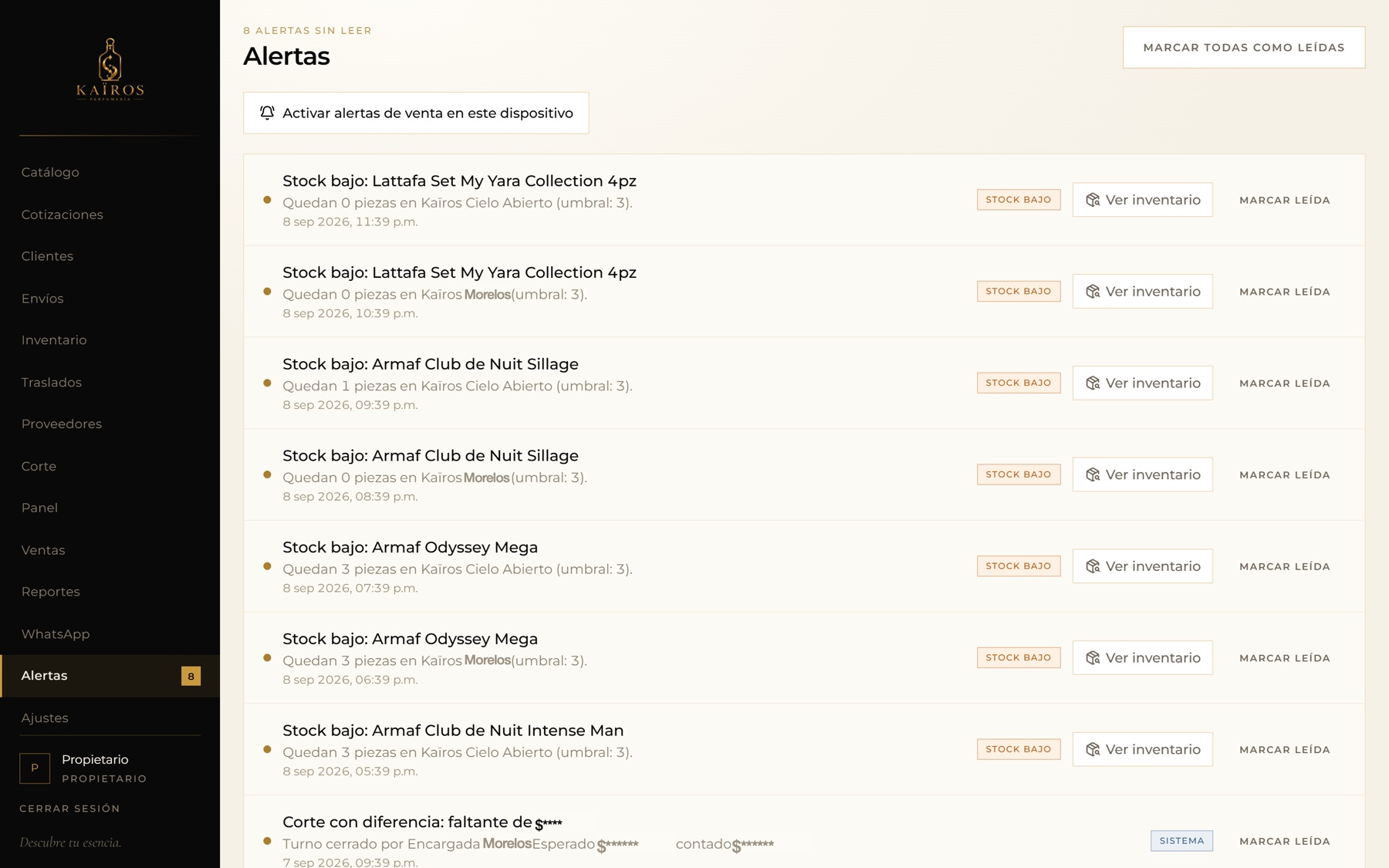Mark the 07:39 p.m. Odyssey Mega alert as read
1389x868 pixels.
(x=1285, y=566)
